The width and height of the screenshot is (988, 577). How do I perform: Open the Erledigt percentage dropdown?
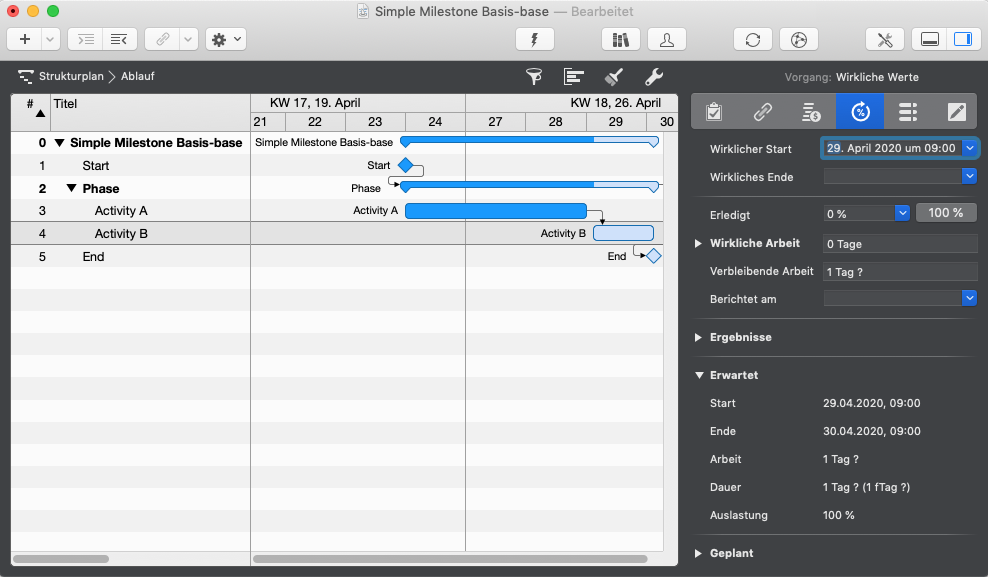point(901,213)
